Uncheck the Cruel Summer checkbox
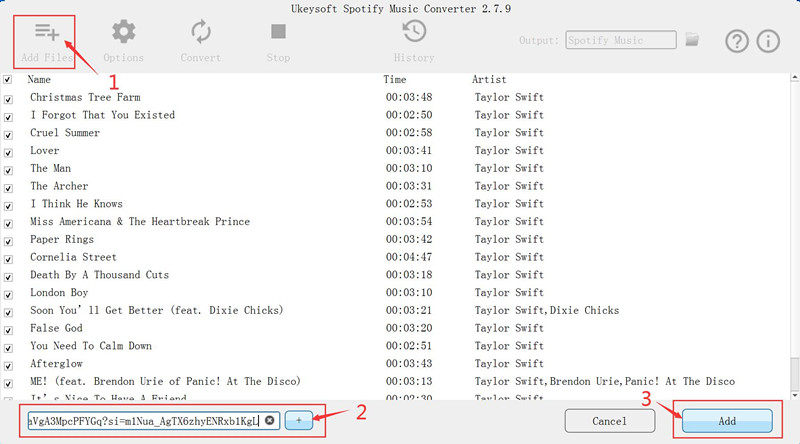Viewport: 800px width, 444px height. coord(8,135)
